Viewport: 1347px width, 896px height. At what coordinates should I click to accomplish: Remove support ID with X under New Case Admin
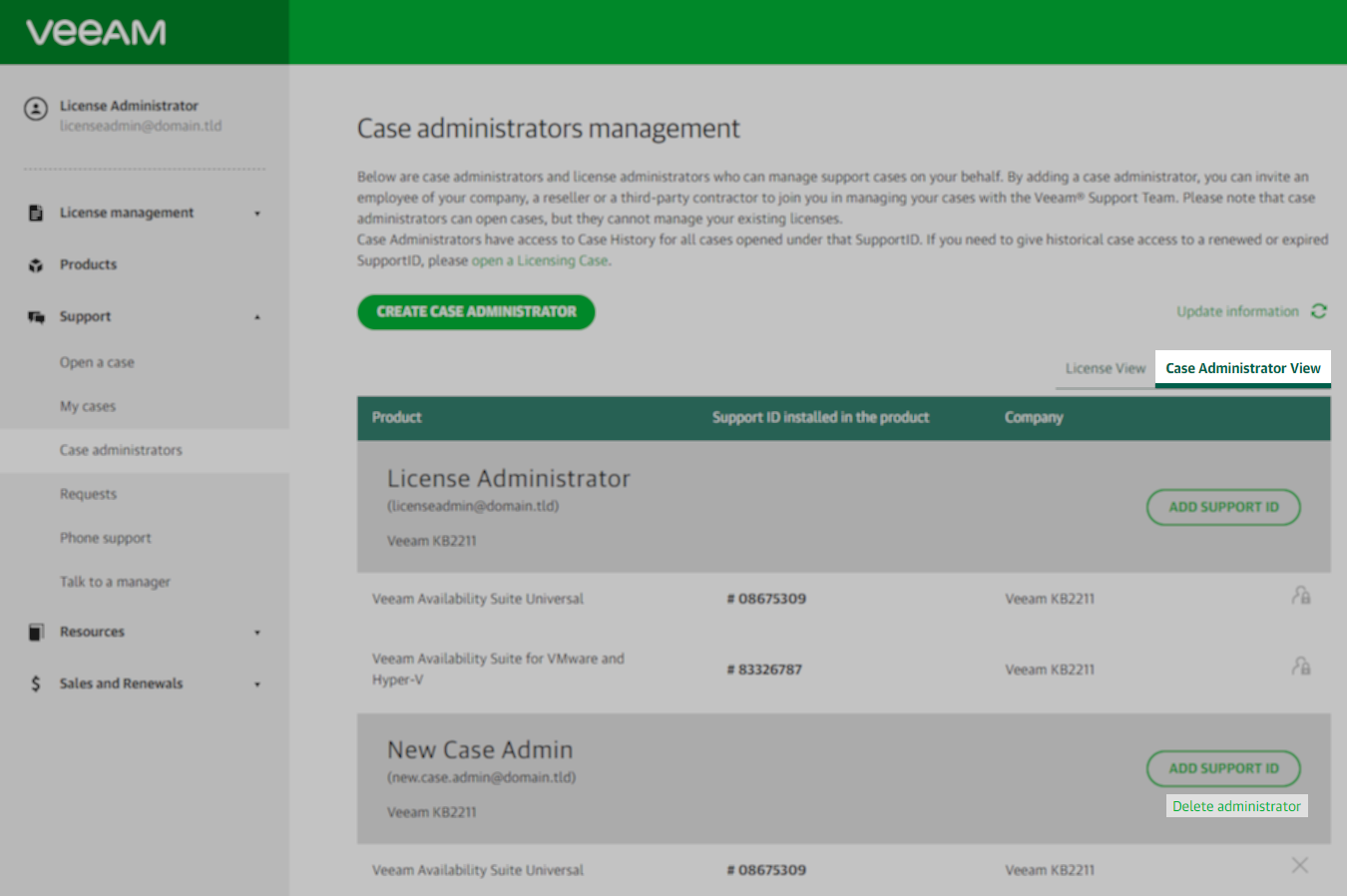pos(1300,865)
